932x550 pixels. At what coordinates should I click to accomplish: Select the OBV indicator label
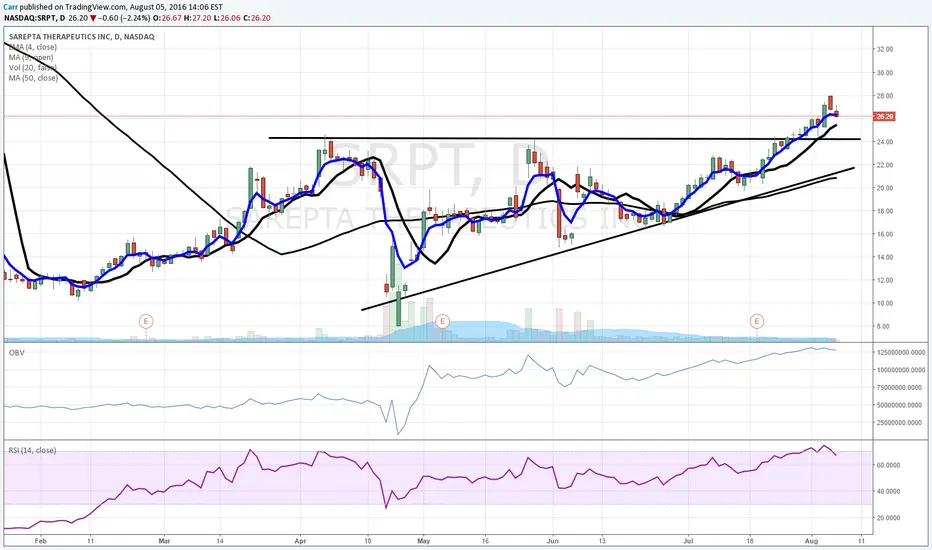coord(17,353)
